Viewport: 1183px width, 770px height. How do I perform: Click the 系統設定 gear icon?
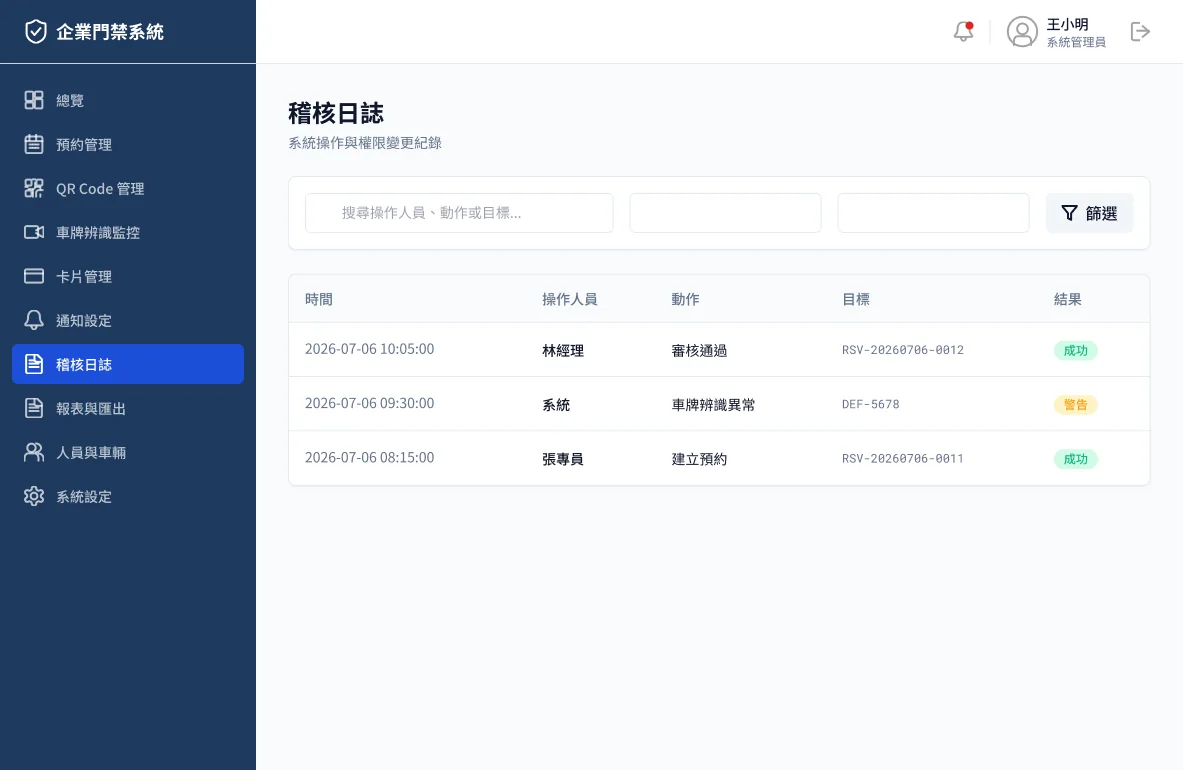point(34,496)
